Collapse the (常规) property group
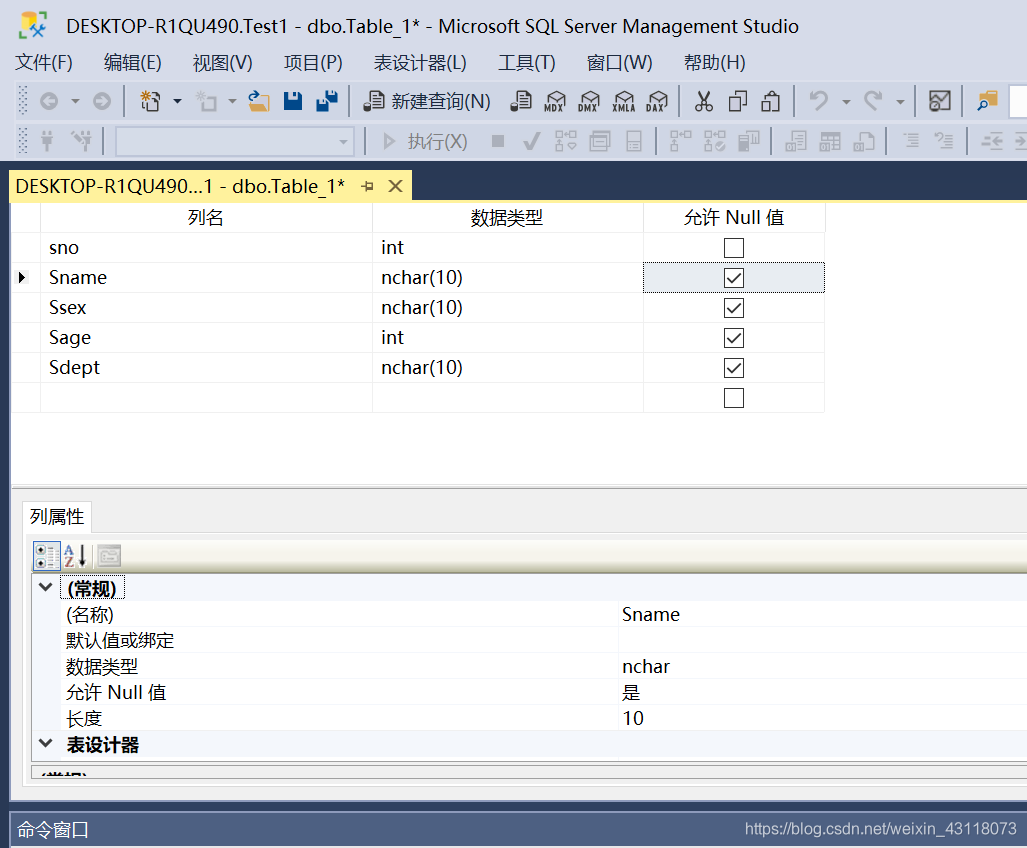The height and width of the screenshot is (848, 1027). (45, 587)
